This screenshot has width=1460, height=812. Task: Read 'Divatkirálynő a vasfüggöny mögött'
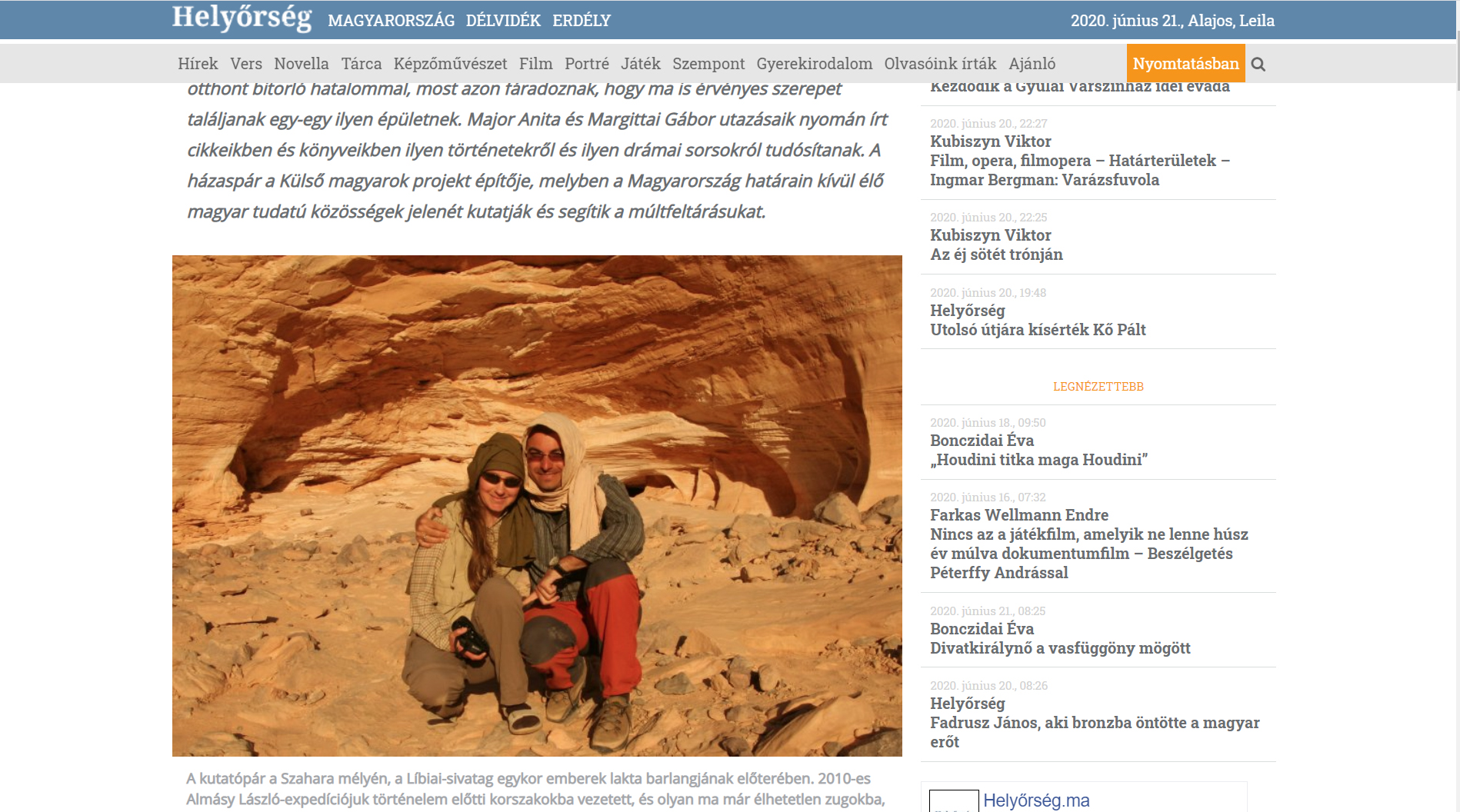coord(1060,648)
